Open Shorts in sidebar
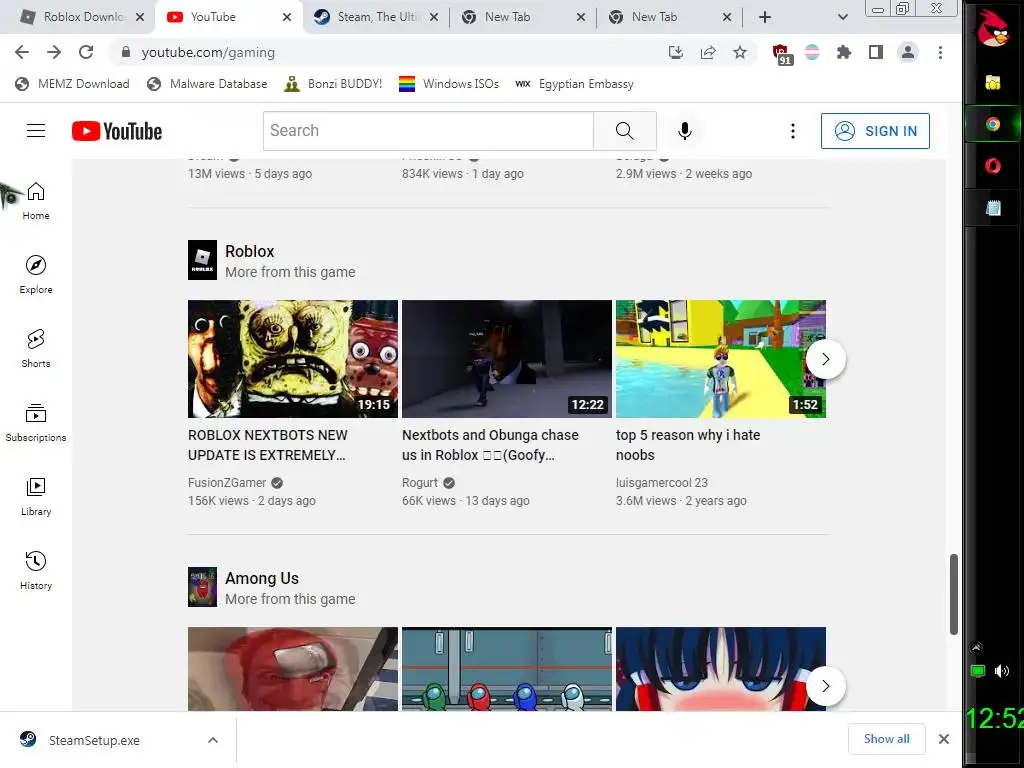The width and height of the screenshot is (1024, 768). click(36, 349)
